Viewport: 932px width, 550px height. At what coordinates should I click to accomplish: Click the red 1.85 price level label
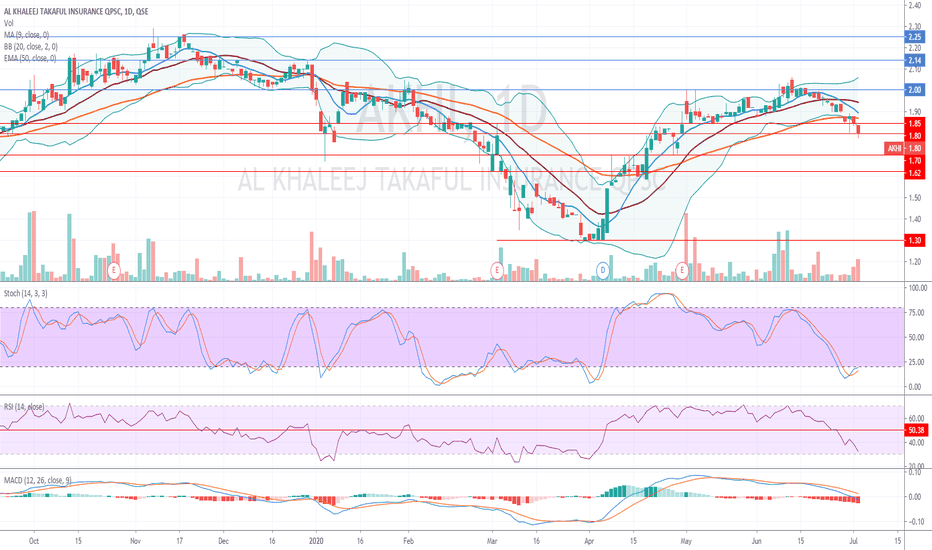coord(914,124)
